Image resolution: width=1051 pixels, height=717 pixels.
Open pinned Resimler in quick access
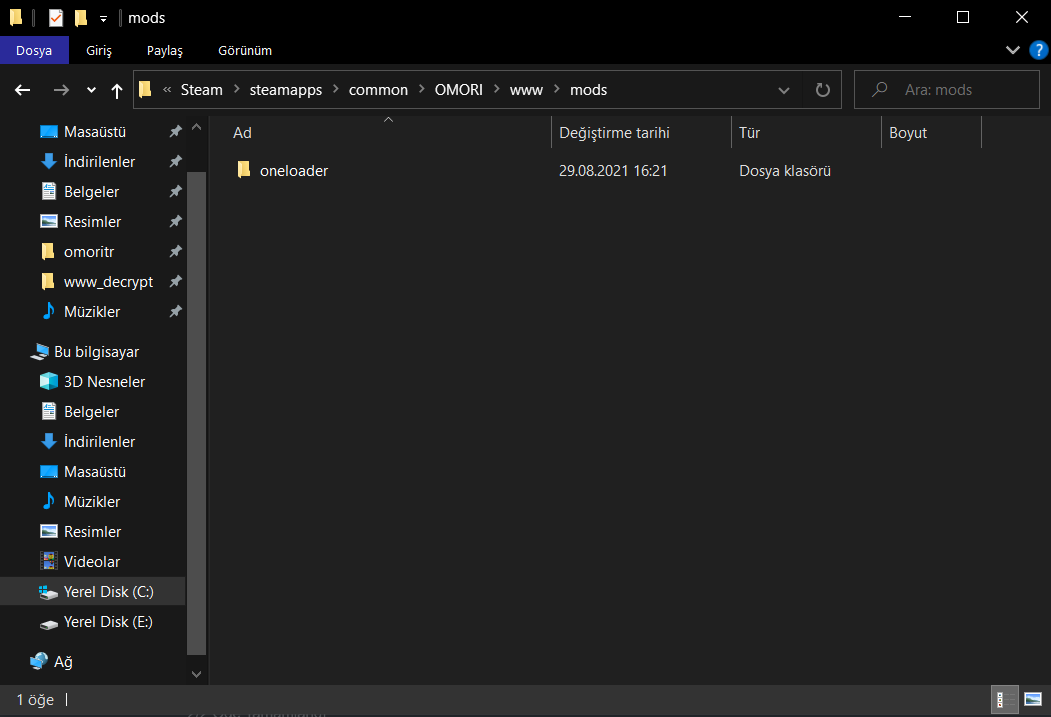click(92, 222)
